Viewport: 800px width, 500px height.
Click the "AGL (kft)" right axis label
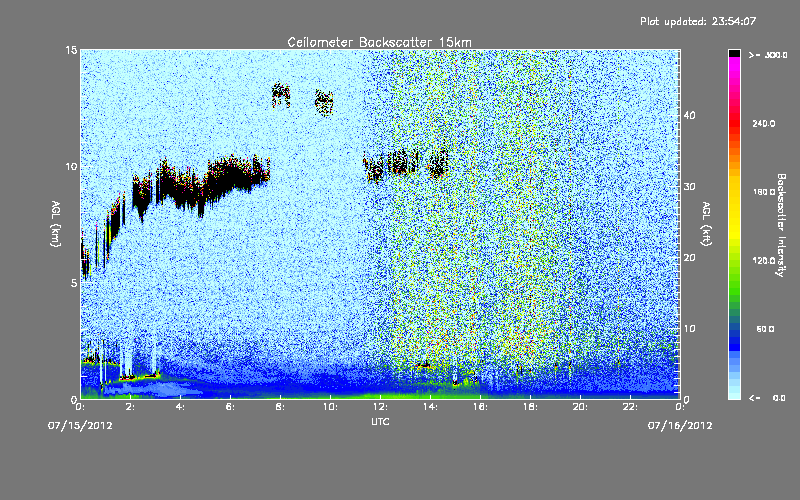706,223
